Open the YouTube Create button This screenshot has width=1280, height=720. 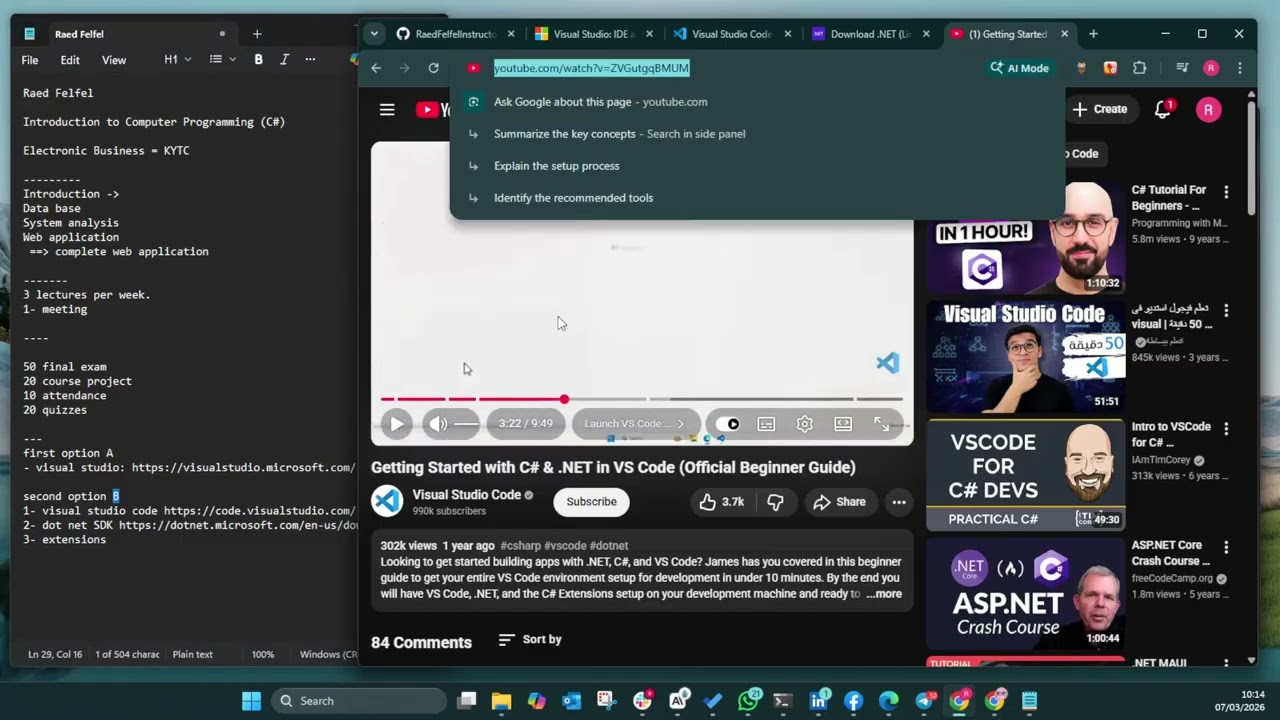tap(1100, 109)
